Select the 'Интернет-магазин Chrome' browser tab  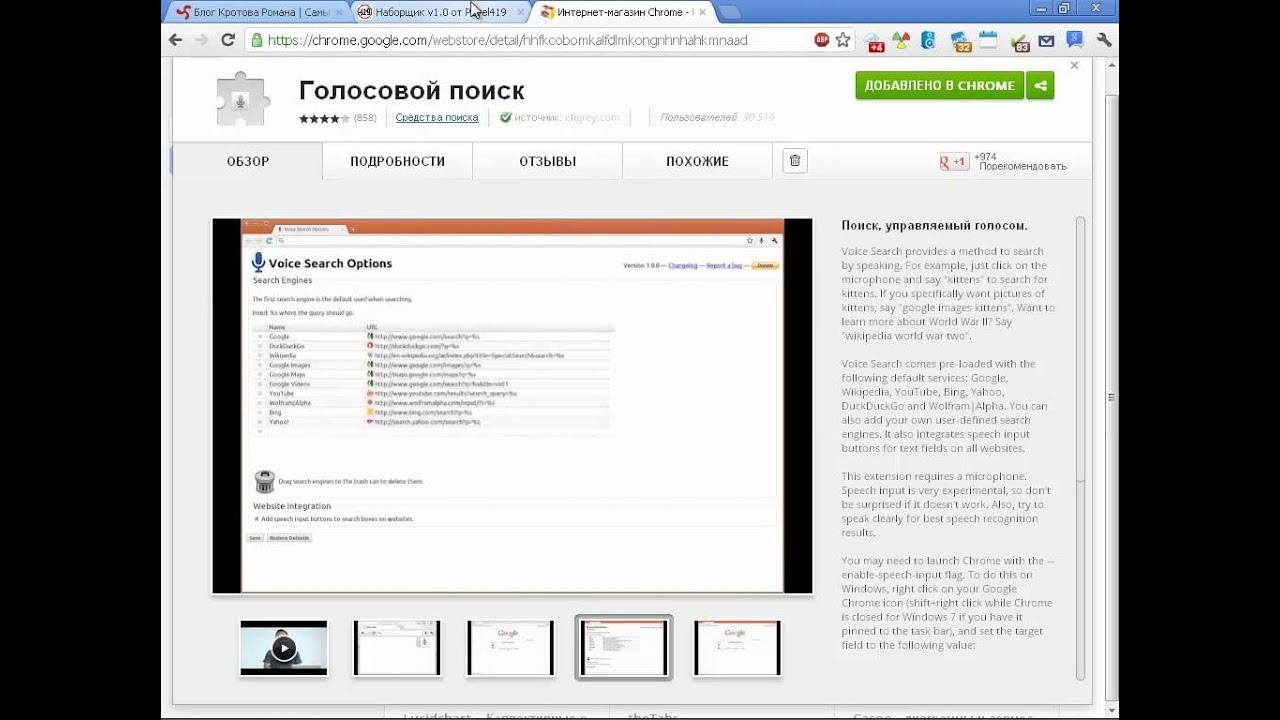coord(623,12)
